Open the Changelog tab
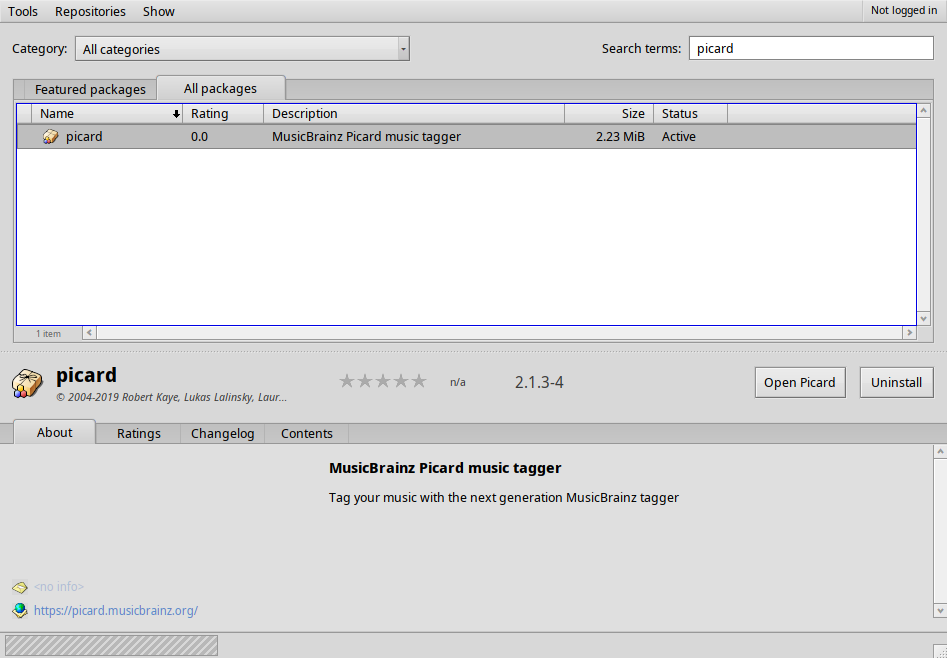 coord(222,434)
